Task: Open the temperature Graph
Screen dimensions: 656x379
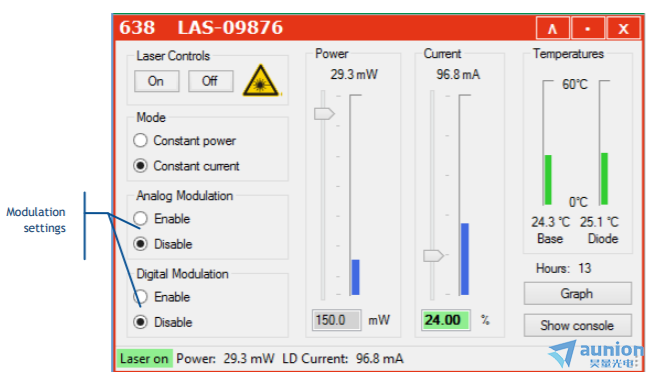Action: pyautogui.click(x=577, y=294)
